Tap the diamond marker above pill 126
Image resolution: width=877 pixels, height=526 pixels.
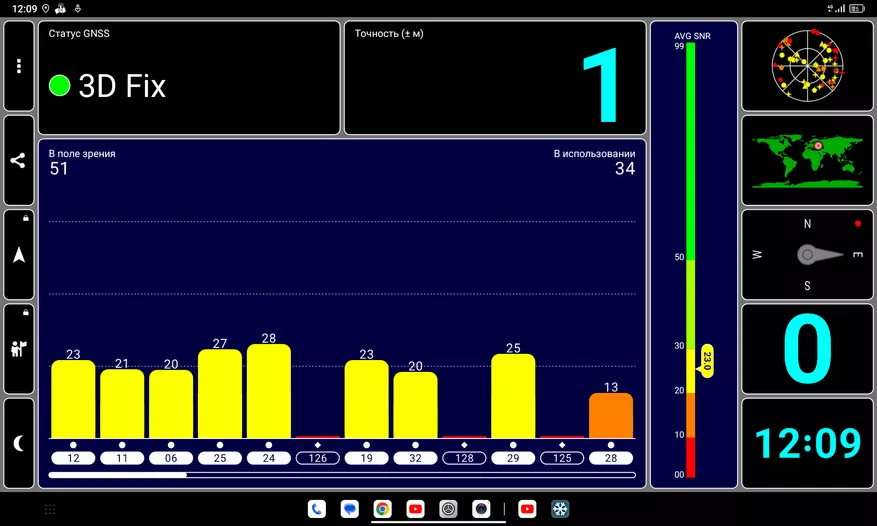point(318,445)
